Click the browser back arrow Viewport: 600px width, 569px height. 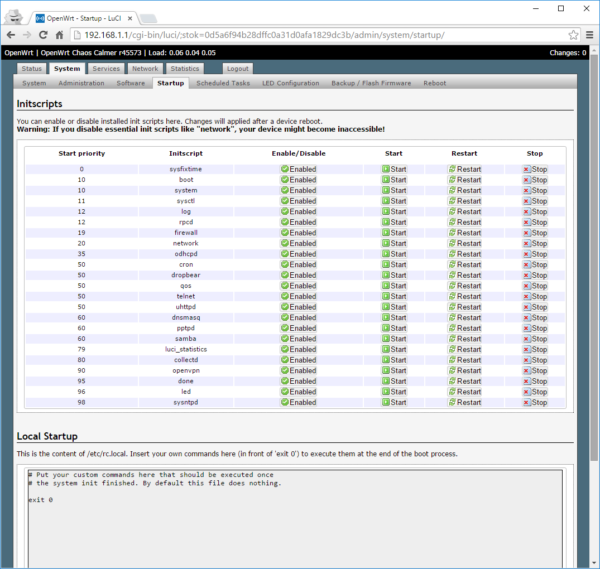pyautogui.click(x=12, y=34)
